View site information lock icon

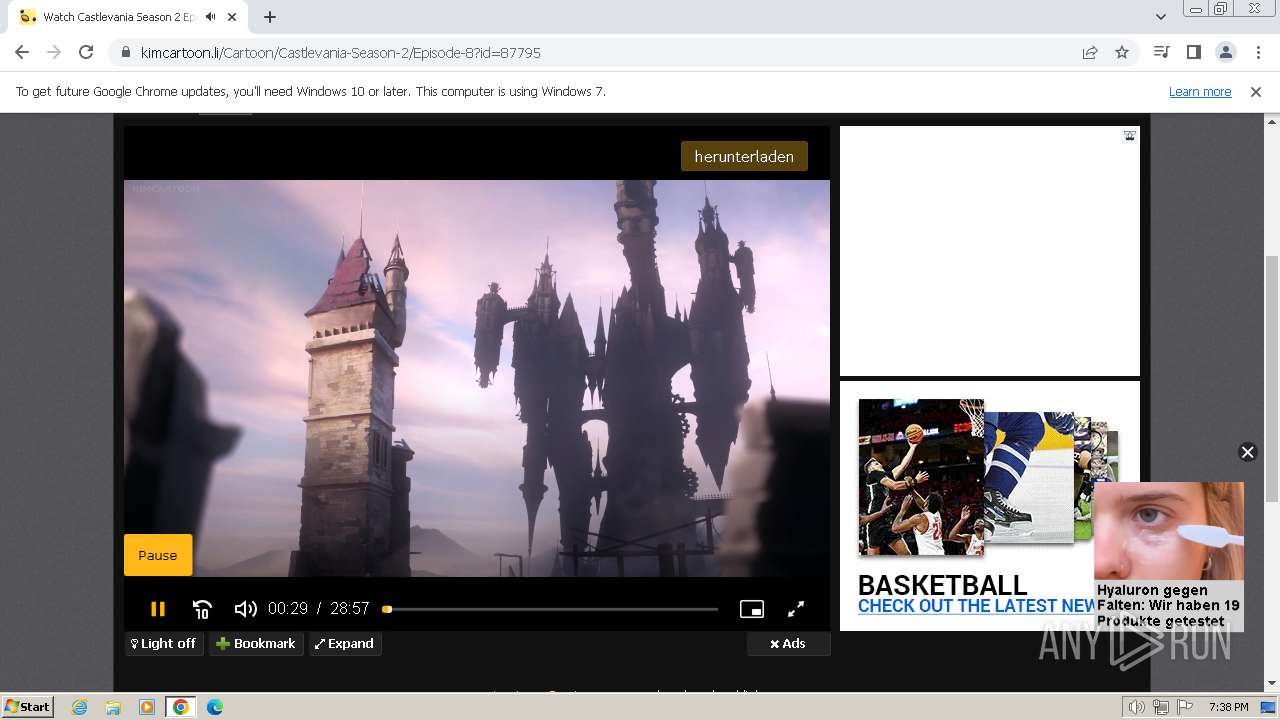125,52
